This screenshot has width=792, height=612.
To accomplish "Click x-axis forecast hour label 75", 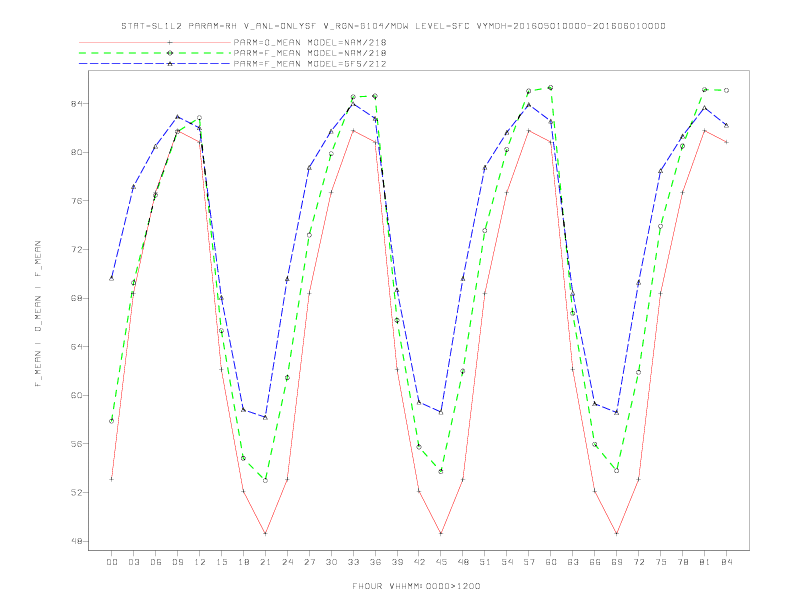I will coord(661,562).
